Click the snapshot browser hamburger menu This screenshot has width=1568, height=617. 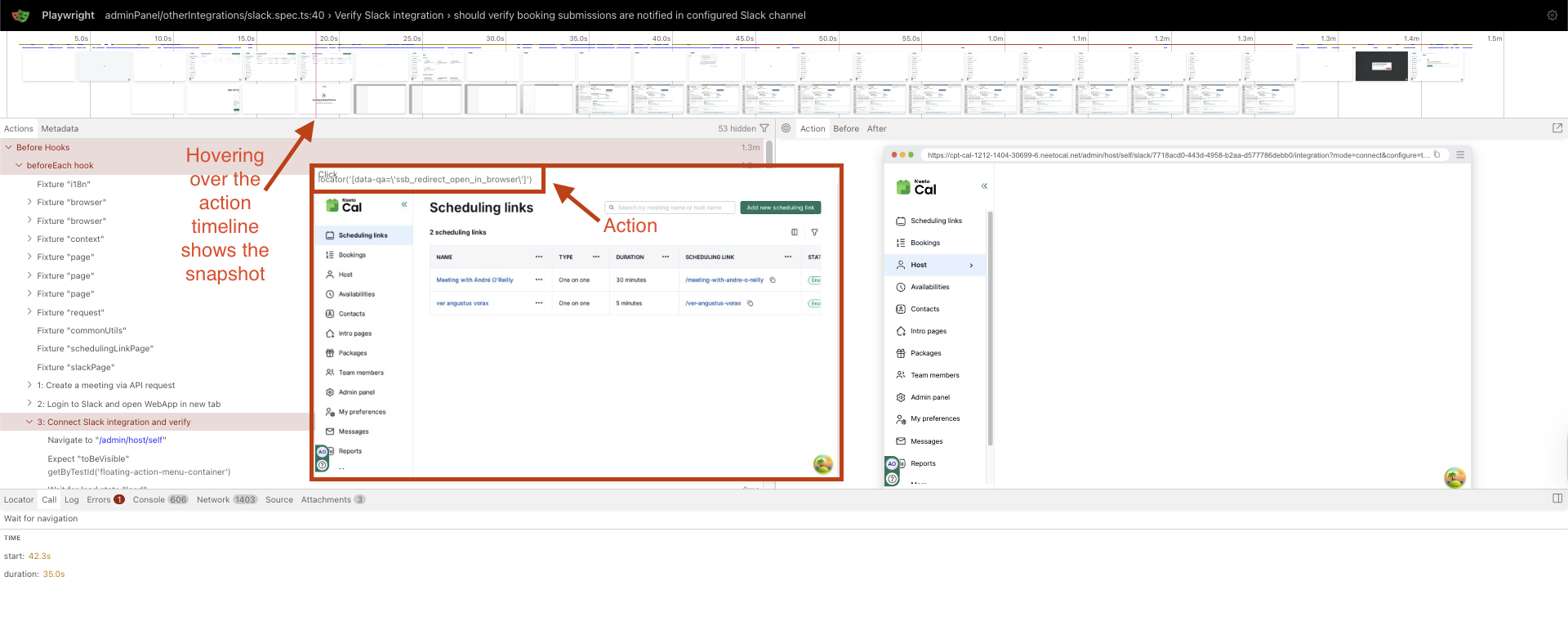pos(1460,154)
